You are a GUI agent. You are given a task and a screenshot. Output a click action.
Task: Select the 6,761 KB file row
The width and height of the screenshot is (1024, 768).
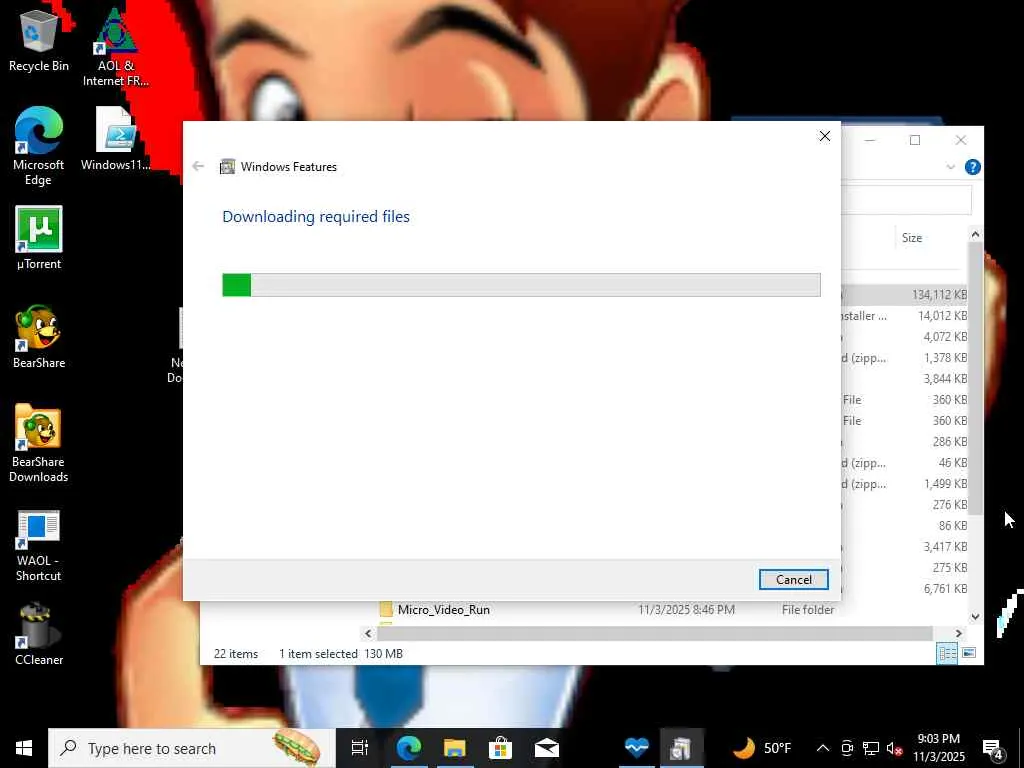(905, 588)
